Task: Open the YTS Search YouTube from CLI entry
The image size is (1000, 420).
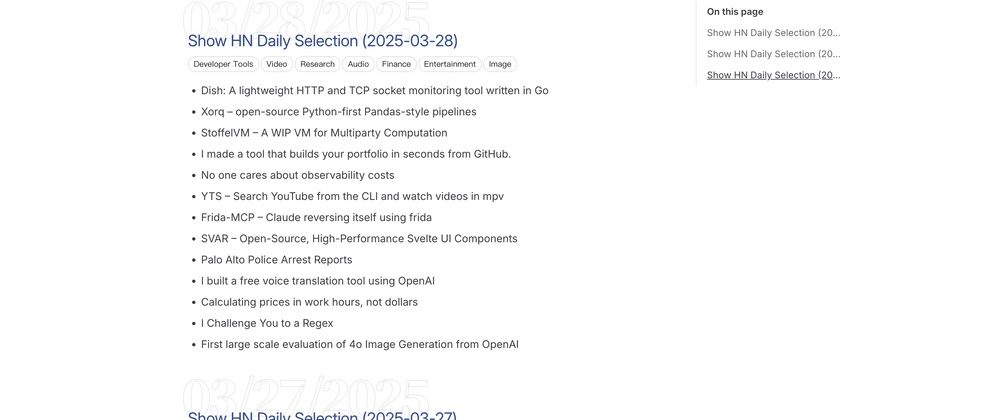Action: pos(353,196)
